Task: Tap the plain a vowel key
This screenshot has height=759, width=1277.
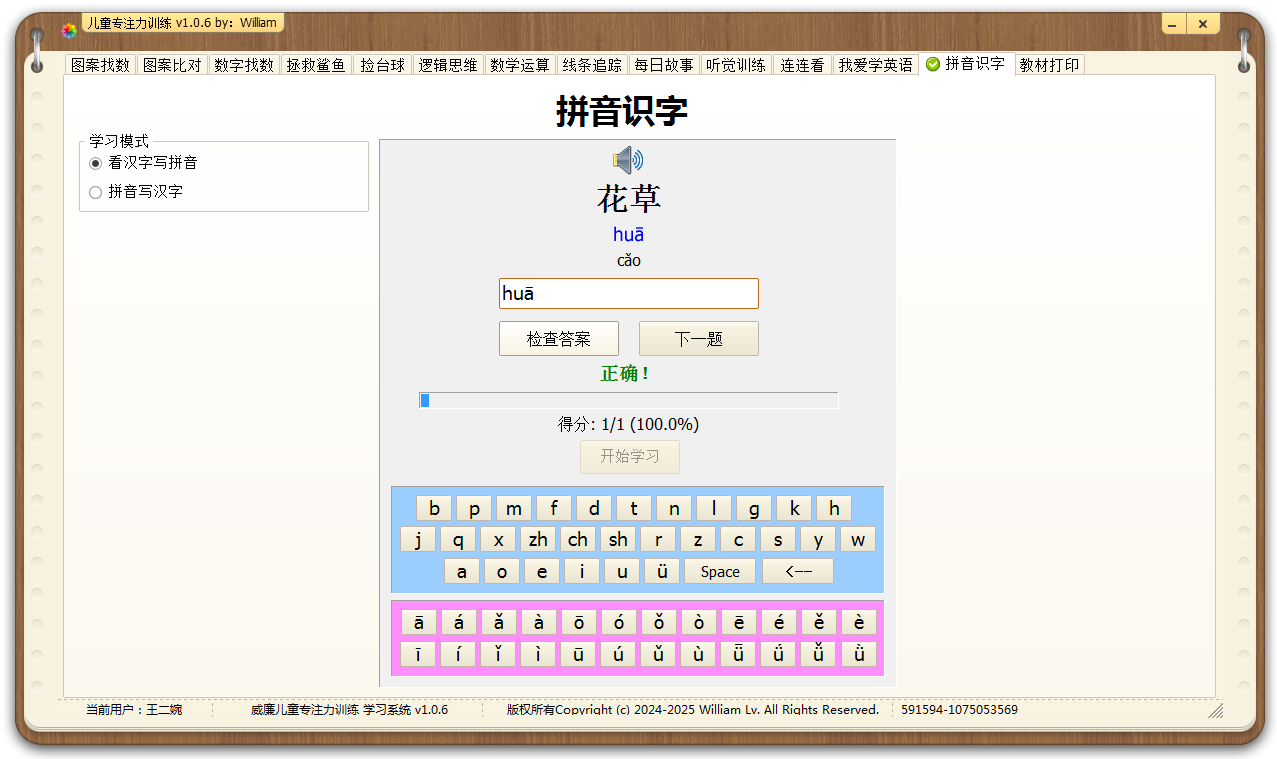Action: 462,571
